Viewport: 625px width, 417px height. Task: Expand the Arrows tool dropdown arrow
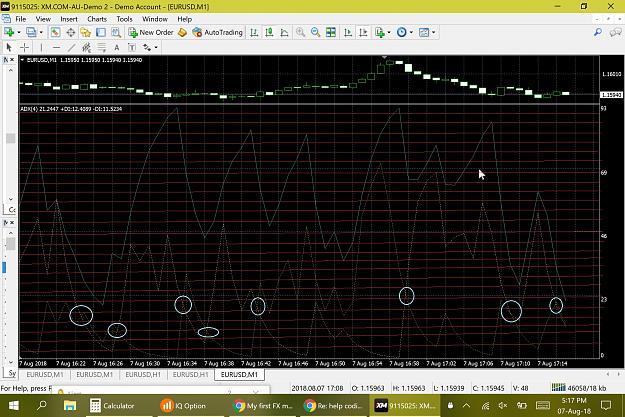click(x=156, y=47)
